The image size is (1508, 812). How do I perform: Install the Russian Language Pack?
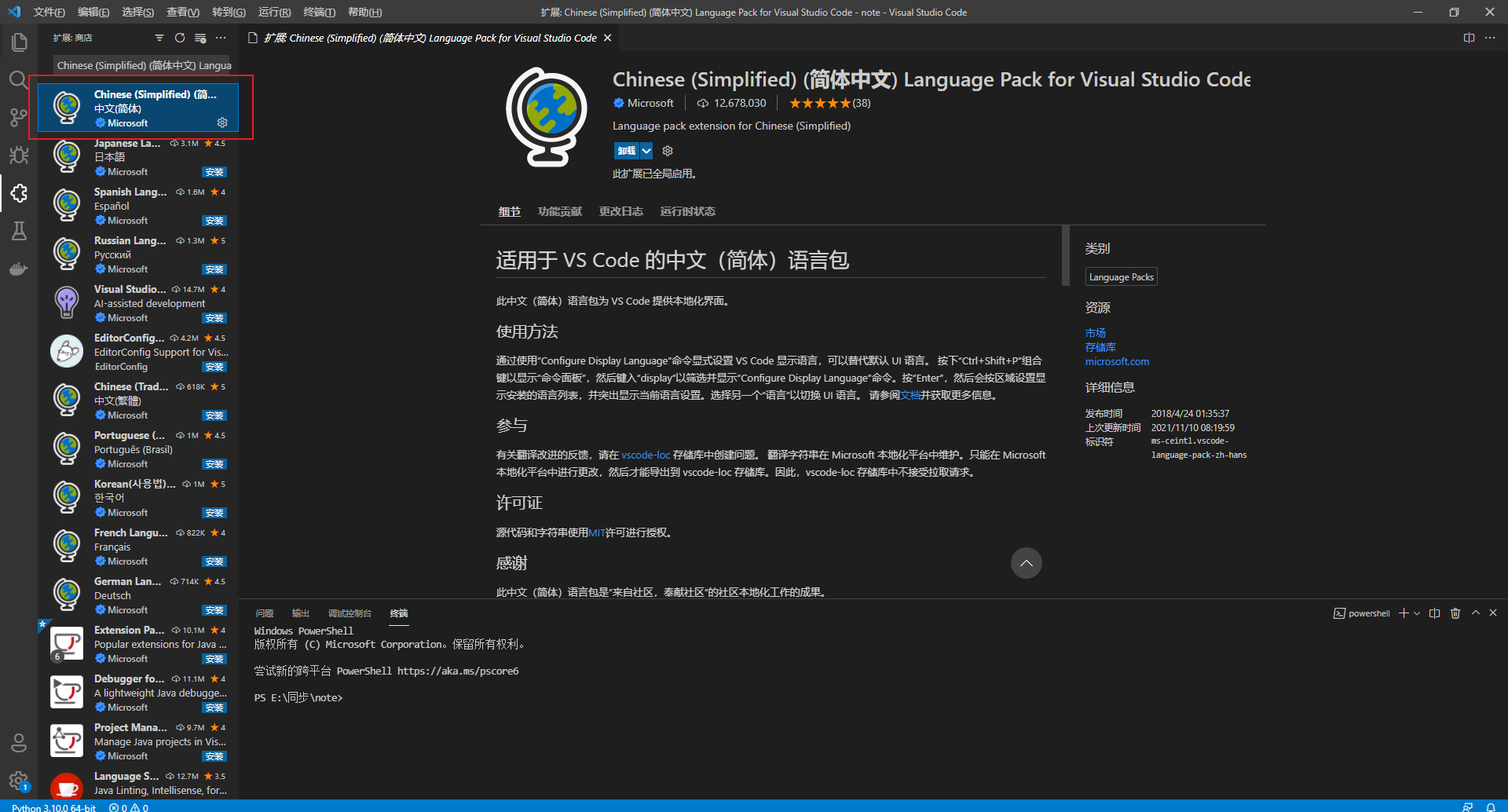[214, 269]
